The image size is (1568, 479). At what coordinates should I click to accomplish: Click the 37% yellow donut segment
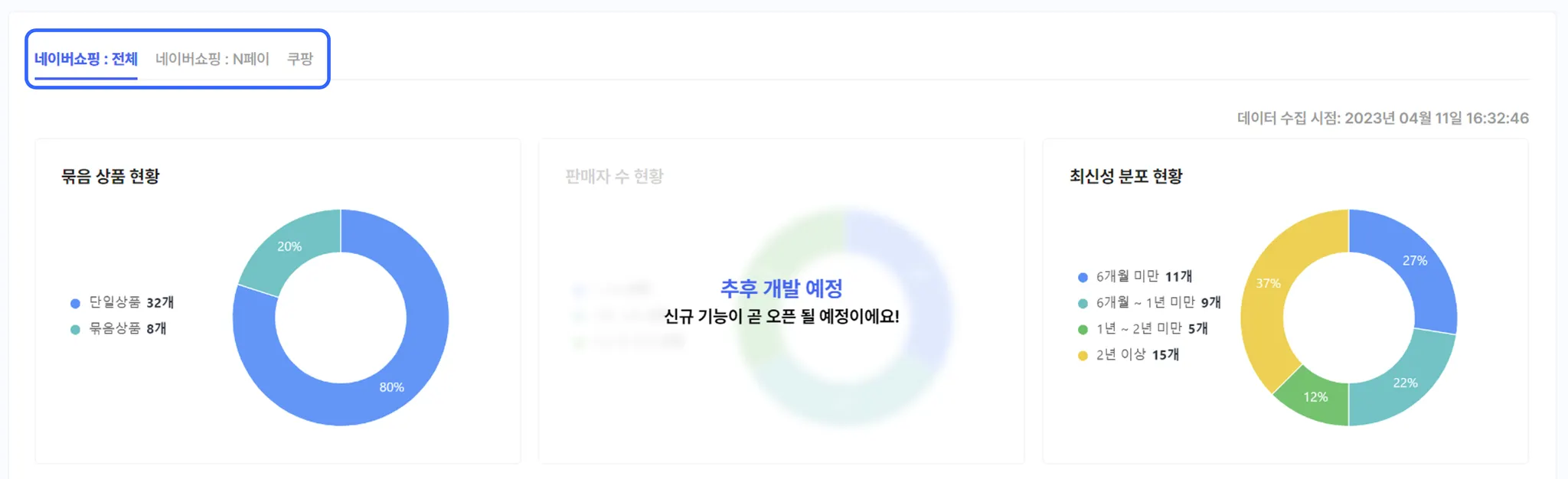[x=1269, y=283]
